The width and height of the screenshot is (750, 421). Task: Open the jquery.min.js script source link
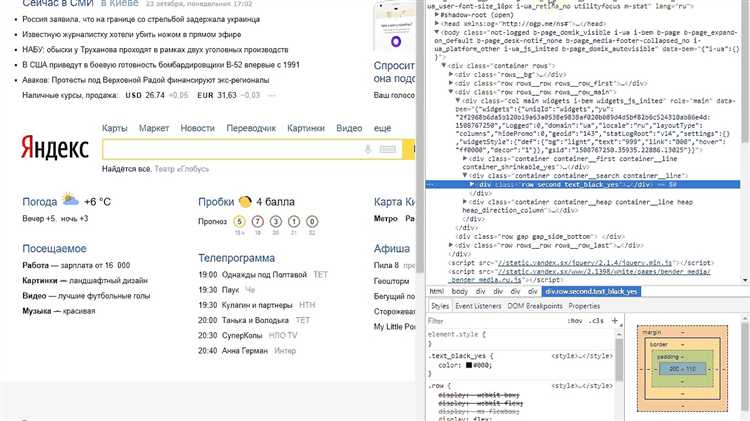(585, 263)
